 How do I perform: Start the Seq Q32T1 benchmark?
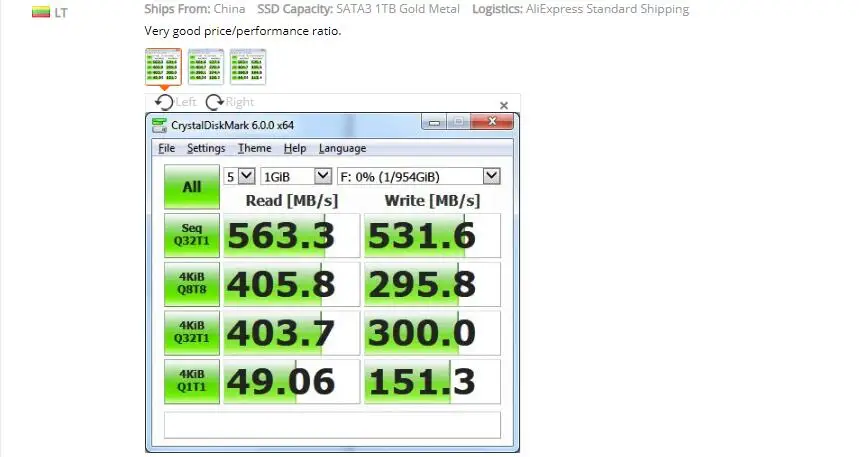(192, 235)
